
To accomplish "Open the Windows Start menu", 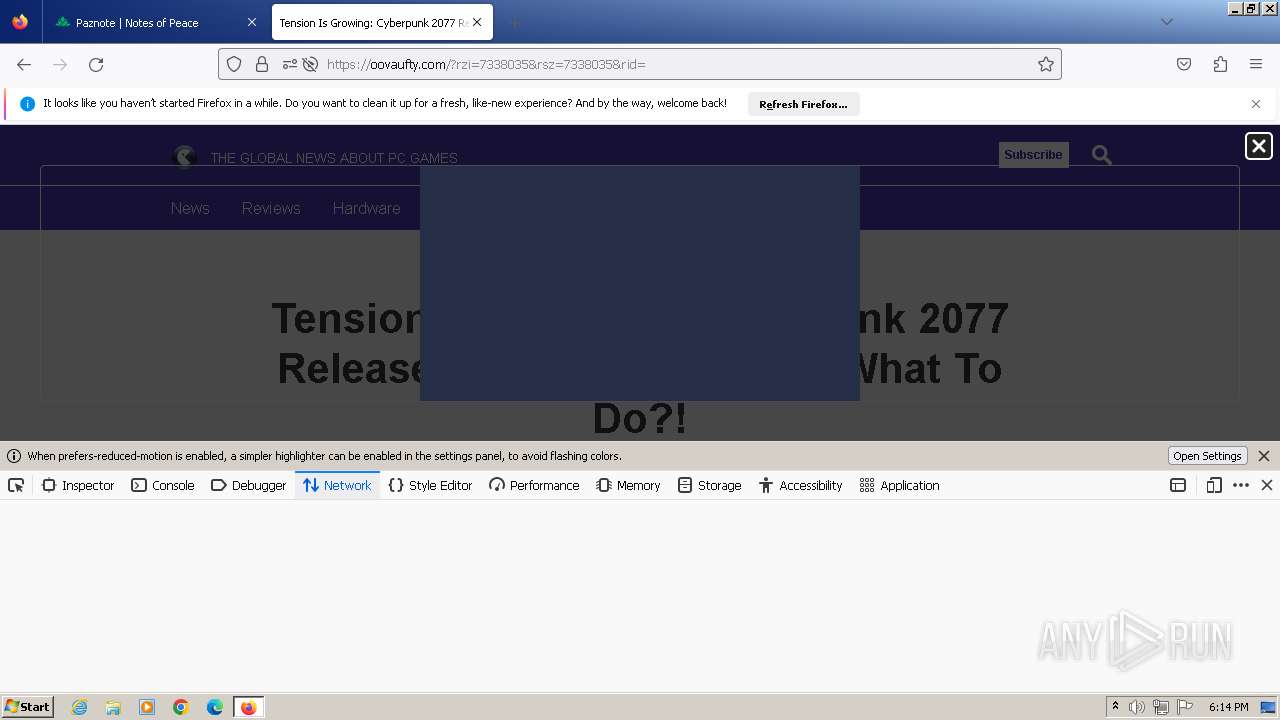I will (27, 706).
